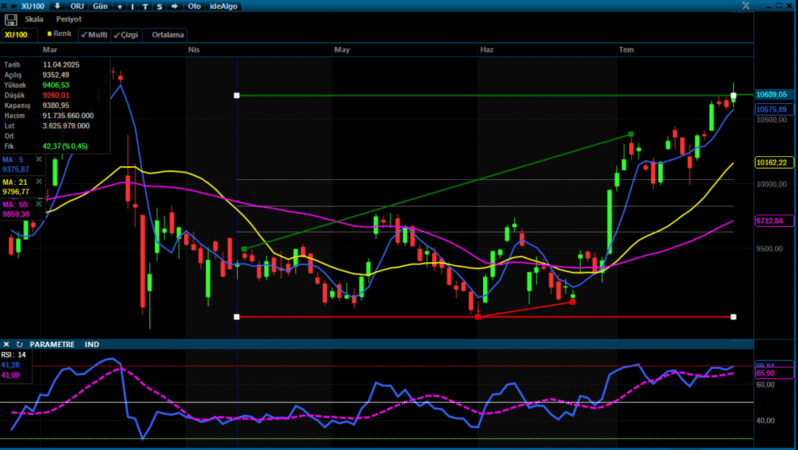Open the ideAlgo menu
The width and height of the screenshot is (798, 450).
pyautogui.click(x=224, y=6)
